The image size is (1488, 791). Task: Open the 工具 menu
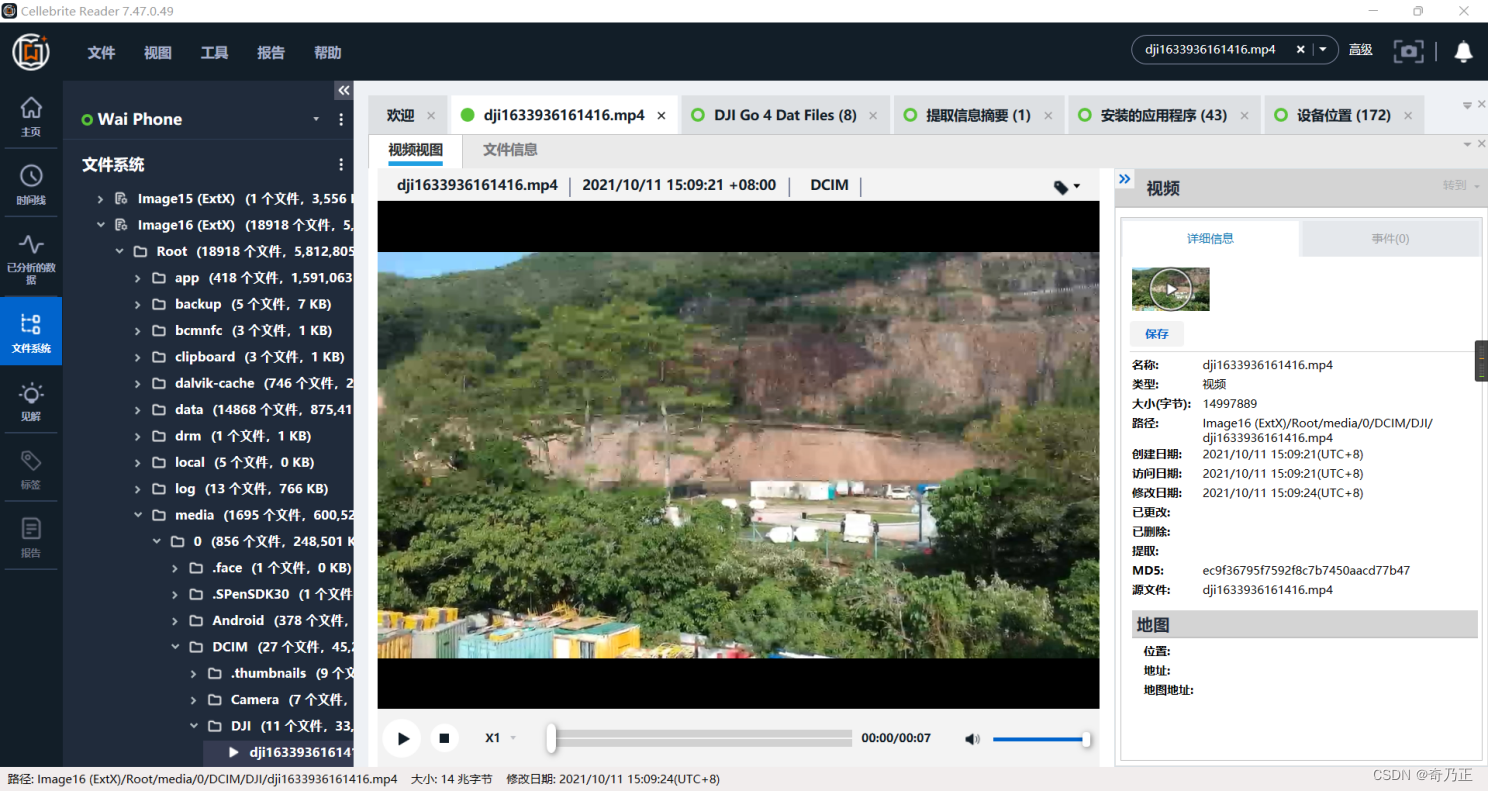pos(214,53)
